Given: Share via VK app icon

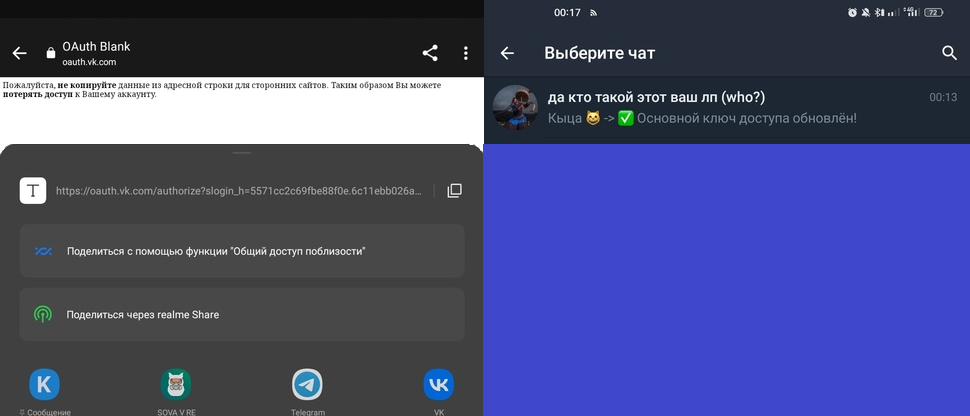Looking at the screenshot, I should click(439, 384).
